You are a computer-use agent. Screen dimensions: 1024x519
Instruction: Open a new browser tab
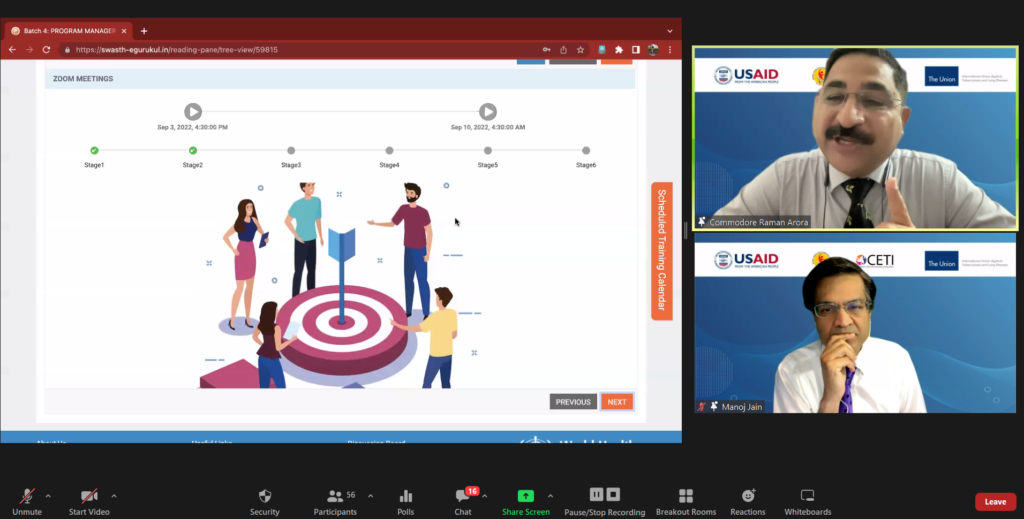point(144,31)
